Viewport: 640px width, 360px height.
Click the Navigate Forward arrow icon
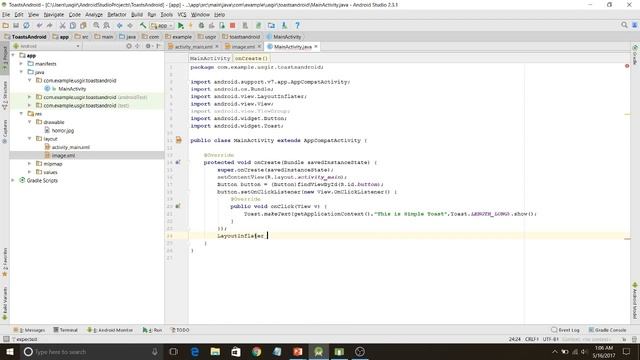pyautogui.click(x=130, y=25)
